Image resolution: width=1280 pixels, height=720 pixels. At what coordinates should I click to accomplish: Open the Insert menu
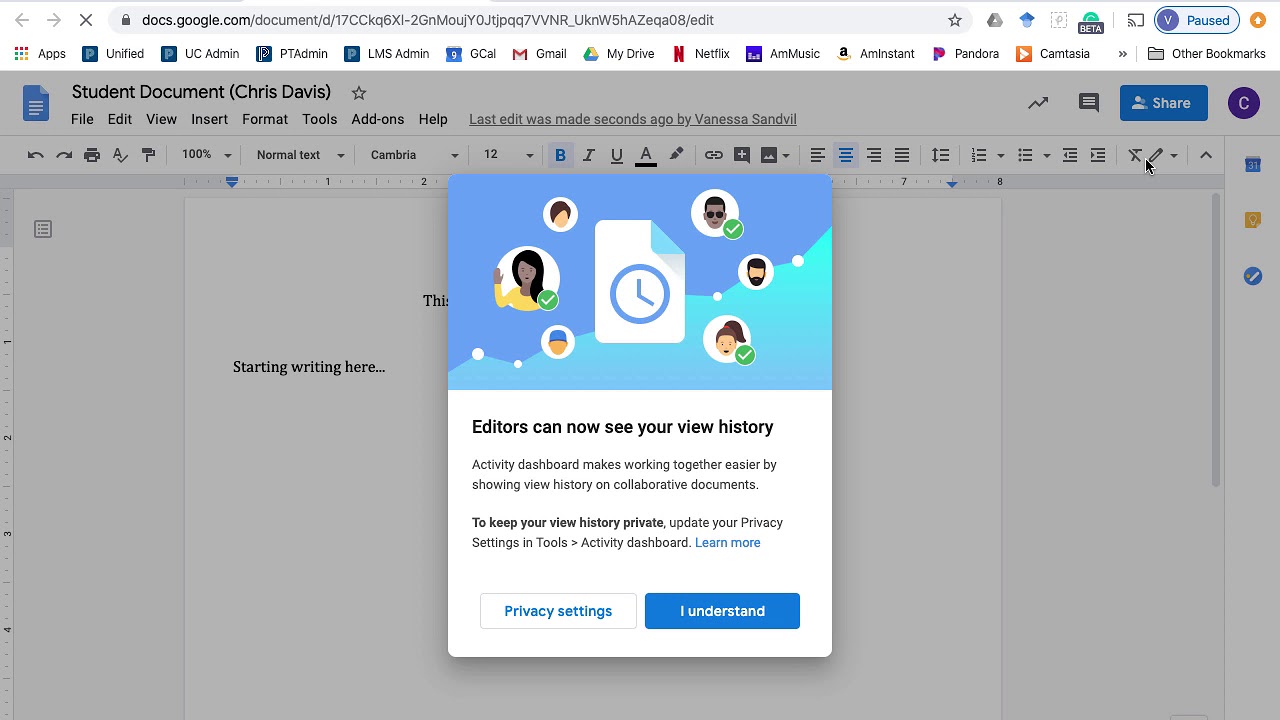pos(210,119)
